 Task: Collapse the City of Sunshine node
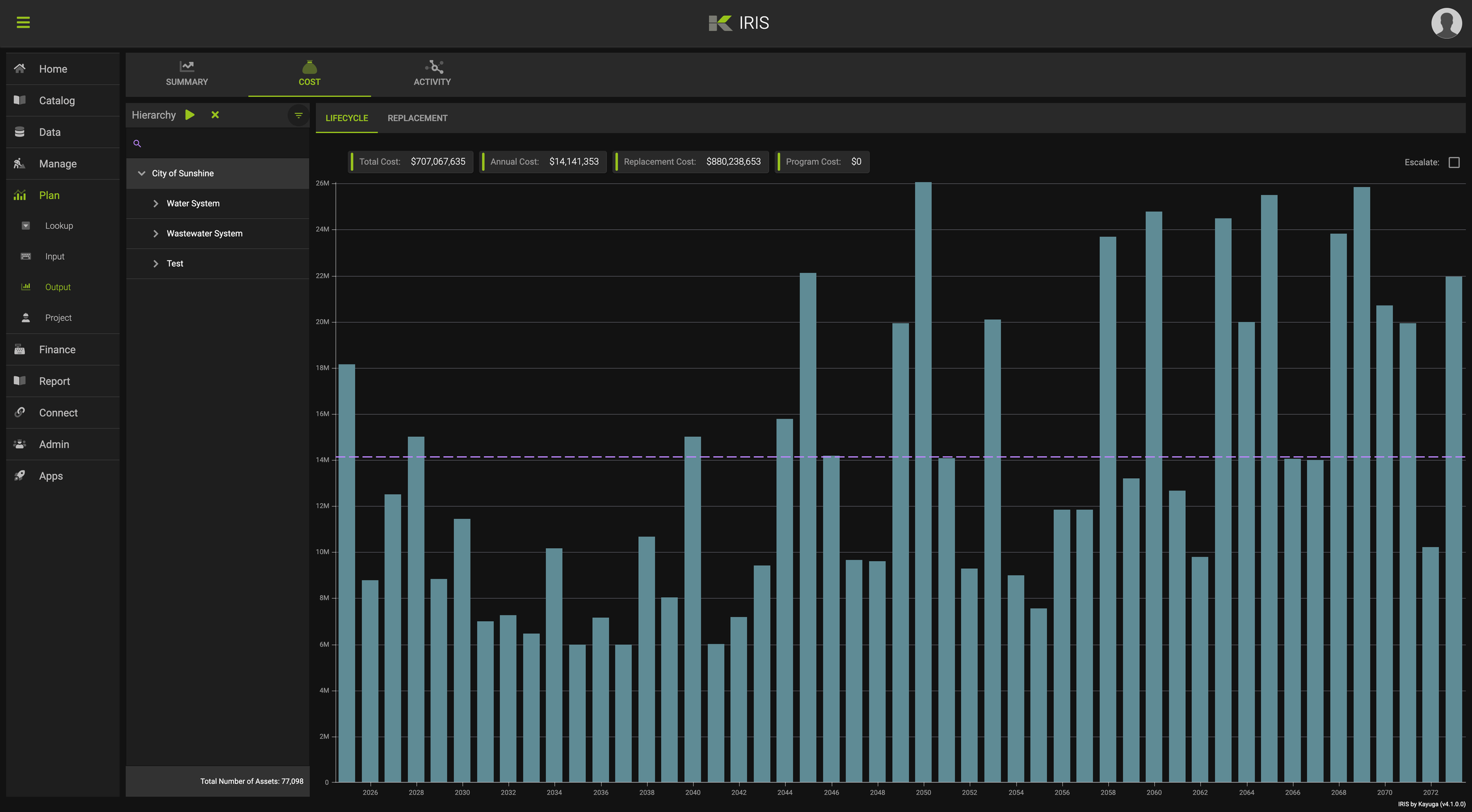[x=141, y=173]
